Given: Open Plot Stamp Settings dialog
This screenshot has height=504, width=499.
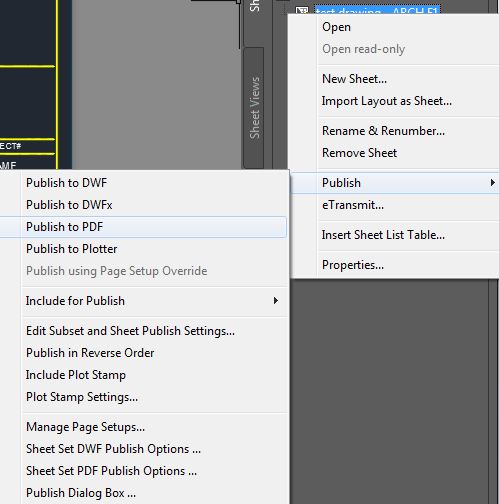Looking at the screenshot, I should point(143,397).
